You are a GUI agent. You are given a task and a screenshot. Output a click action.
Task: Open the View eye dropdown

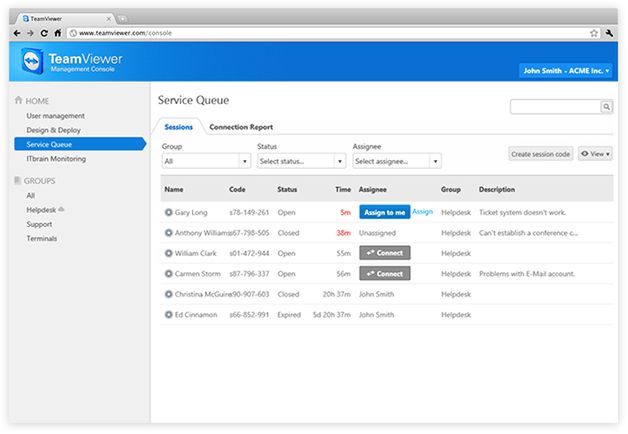(595, 154)
